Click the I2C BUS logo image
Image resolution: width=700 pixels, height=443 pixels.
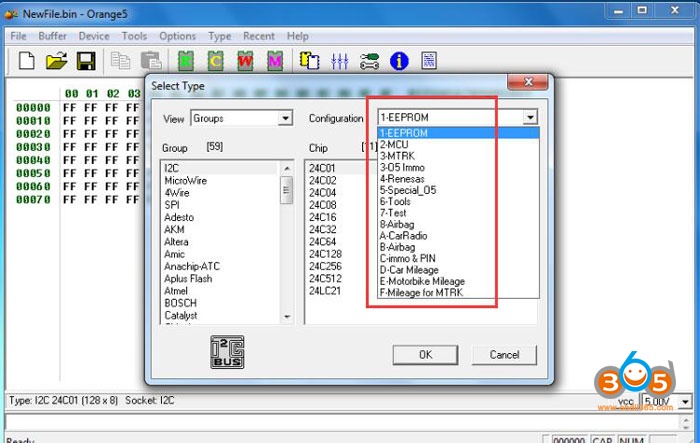point(227,352)
